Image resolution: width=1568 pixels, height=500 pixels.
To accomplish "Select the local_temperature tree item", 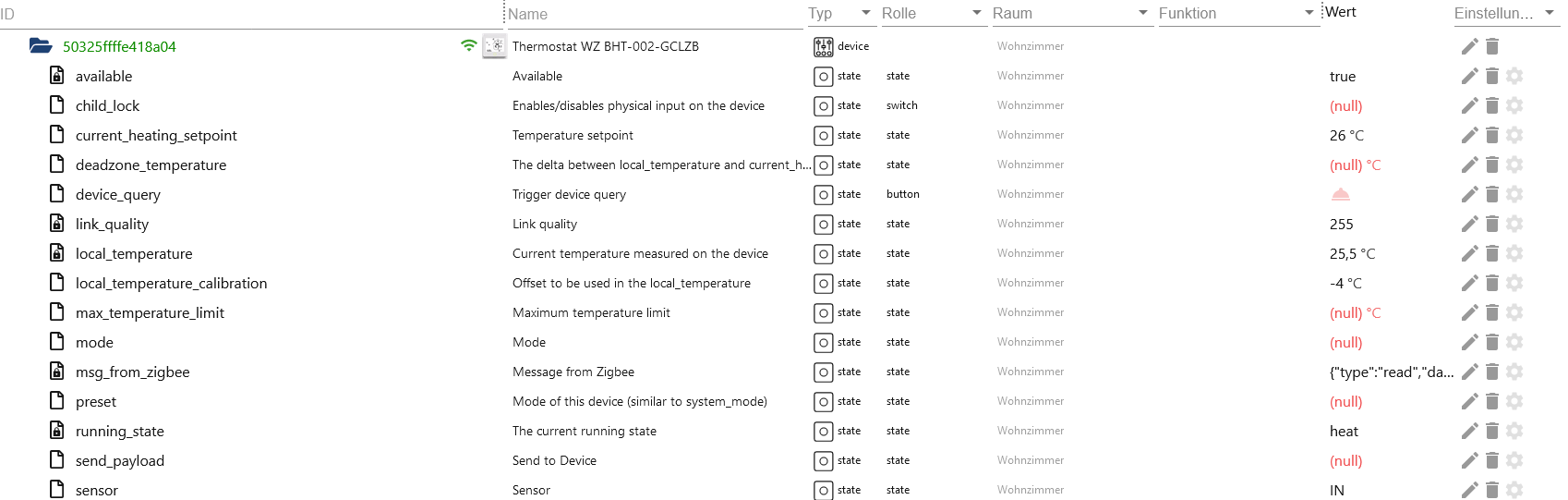I will 134,254.
